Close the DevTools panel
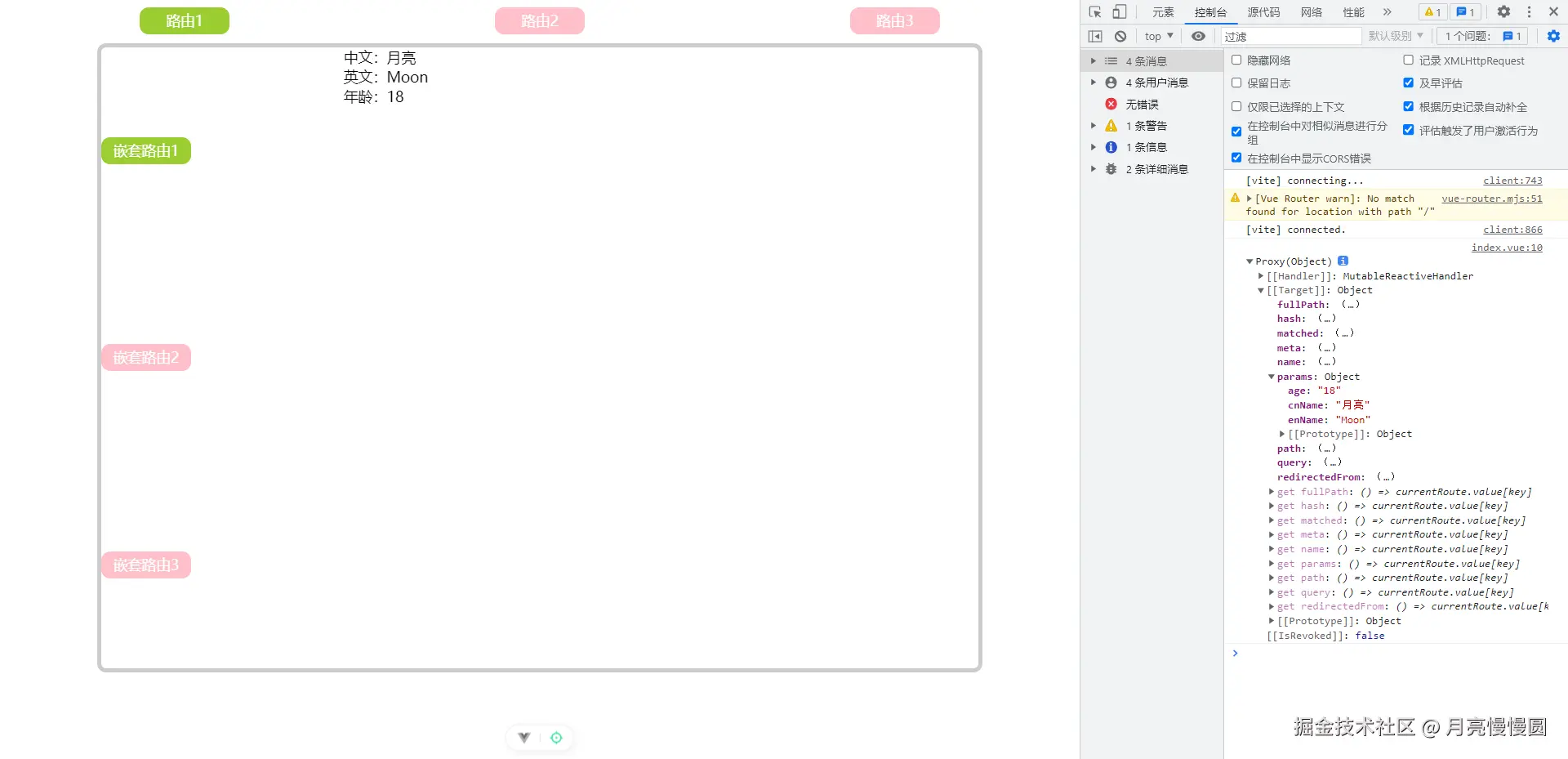1568x759 pixels. 1554,12
